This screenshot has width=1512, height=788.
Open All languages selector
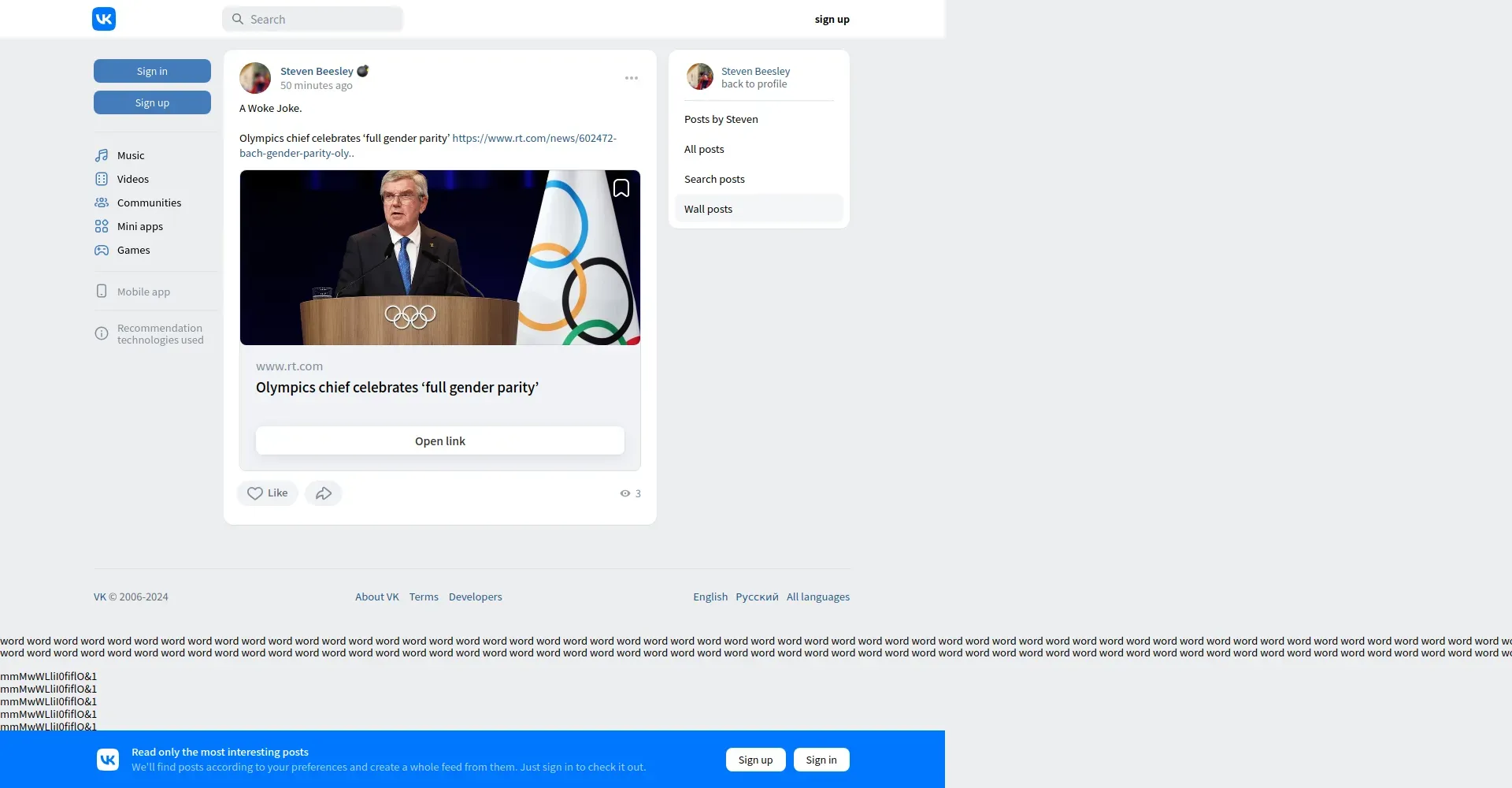point(818,597)
